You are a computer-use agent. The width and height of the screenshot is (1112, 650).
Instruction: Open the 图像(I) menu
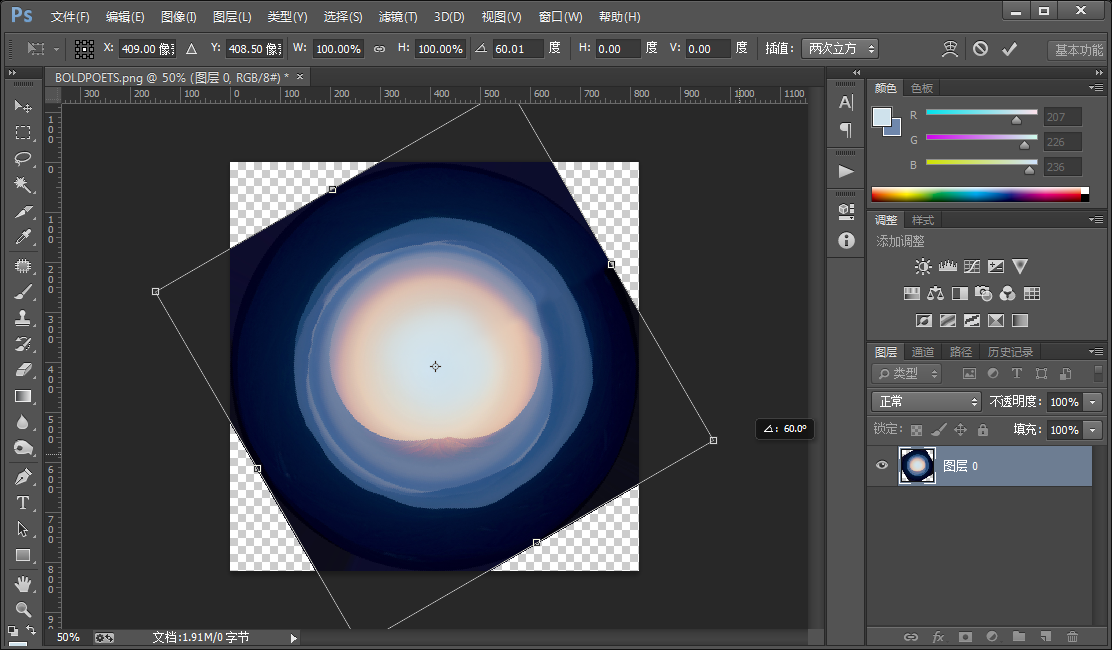coord(179,16)
